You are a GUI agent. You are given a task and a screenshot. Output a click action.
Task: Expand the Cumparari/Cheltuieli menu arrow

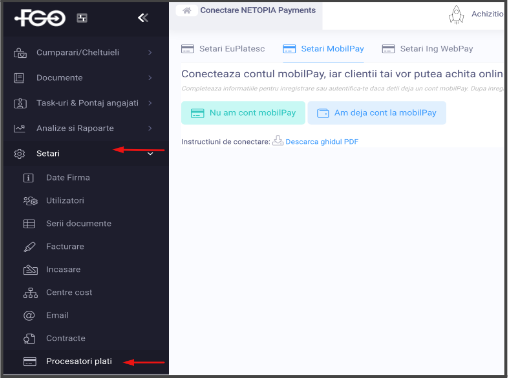pyautogui.click(x=150, y=52)
